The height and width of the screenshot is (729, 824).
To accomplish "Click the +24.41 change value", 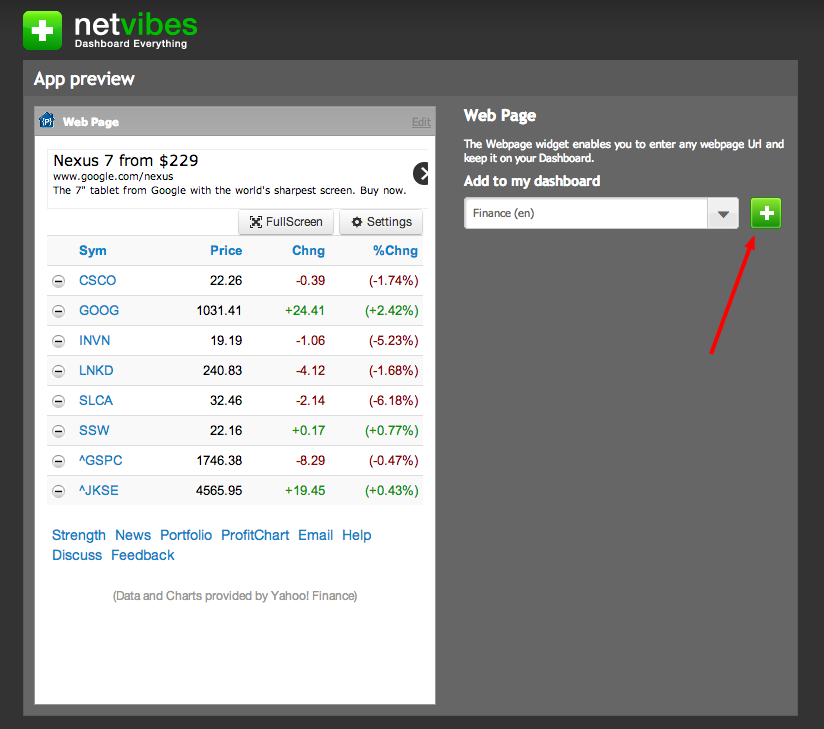I will click(305, 311).
